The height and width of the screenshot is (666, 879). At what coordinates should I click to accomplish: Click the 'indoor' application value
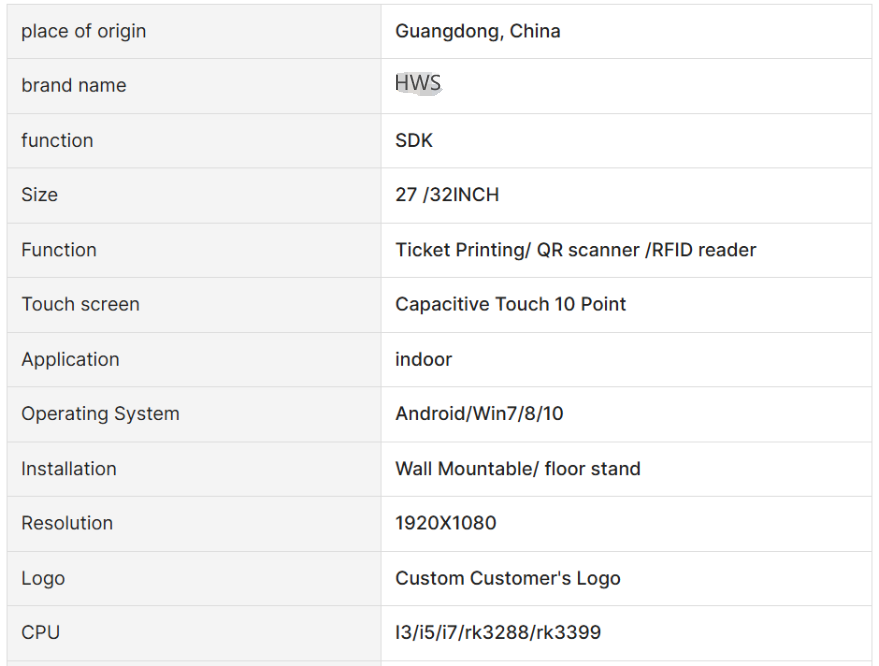423,359
